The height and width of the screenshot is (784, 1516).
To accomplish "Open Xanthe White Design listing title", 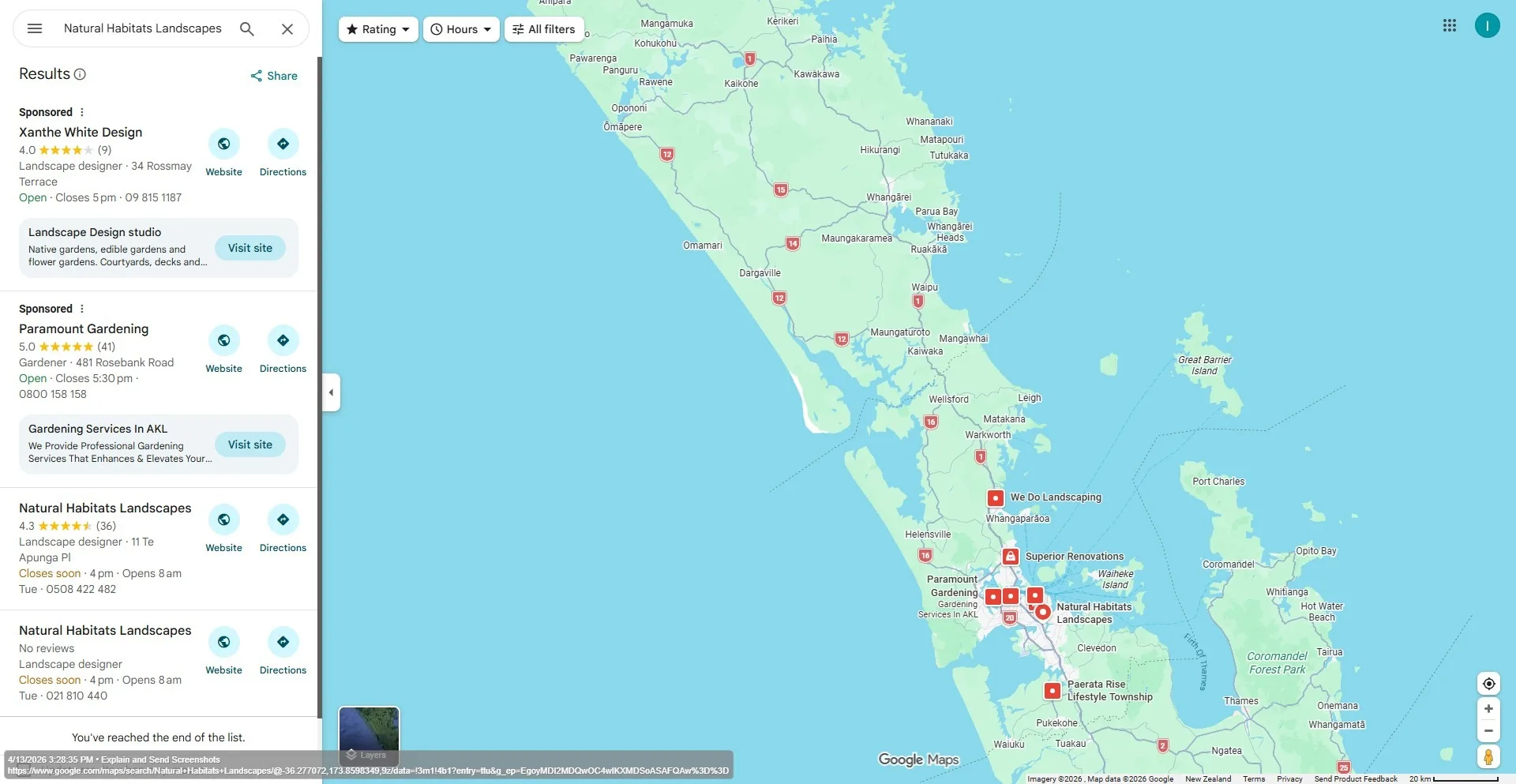I will click(81, 133).
